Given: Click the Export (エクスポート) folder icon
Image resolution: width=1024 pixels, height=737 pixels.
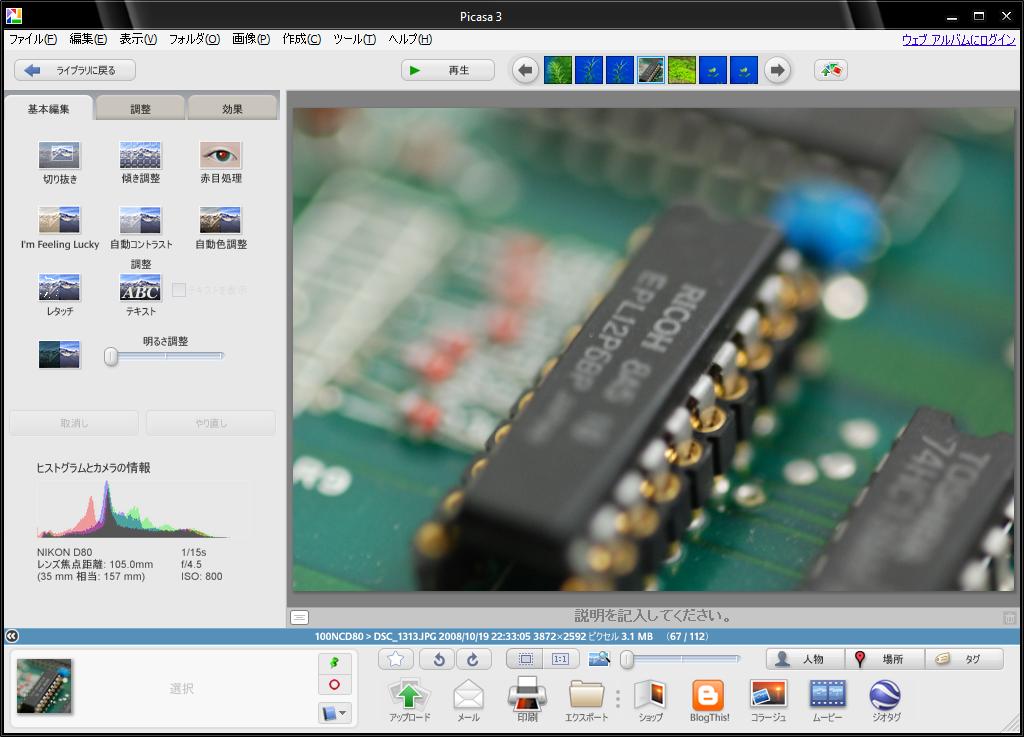Looking at the screenshot, I should tap(586, 695).
